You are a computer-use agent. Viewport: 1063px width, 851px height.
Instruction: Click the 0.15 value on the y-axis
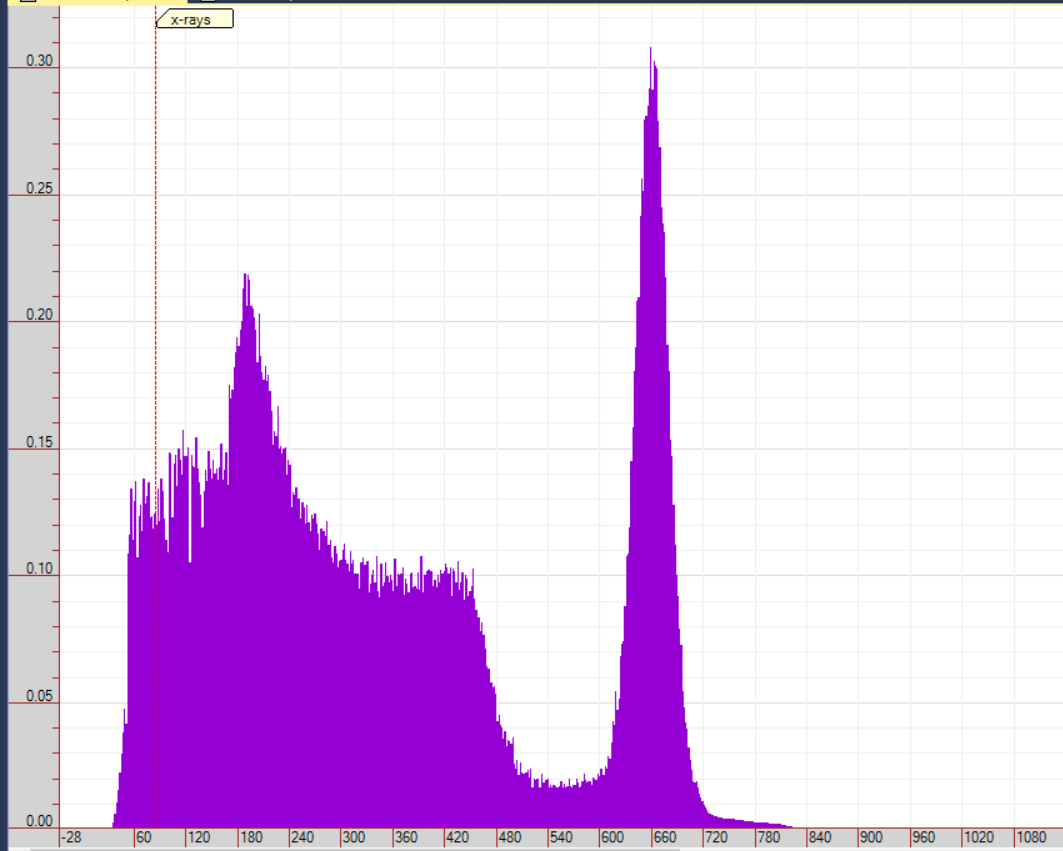point(39,442)
